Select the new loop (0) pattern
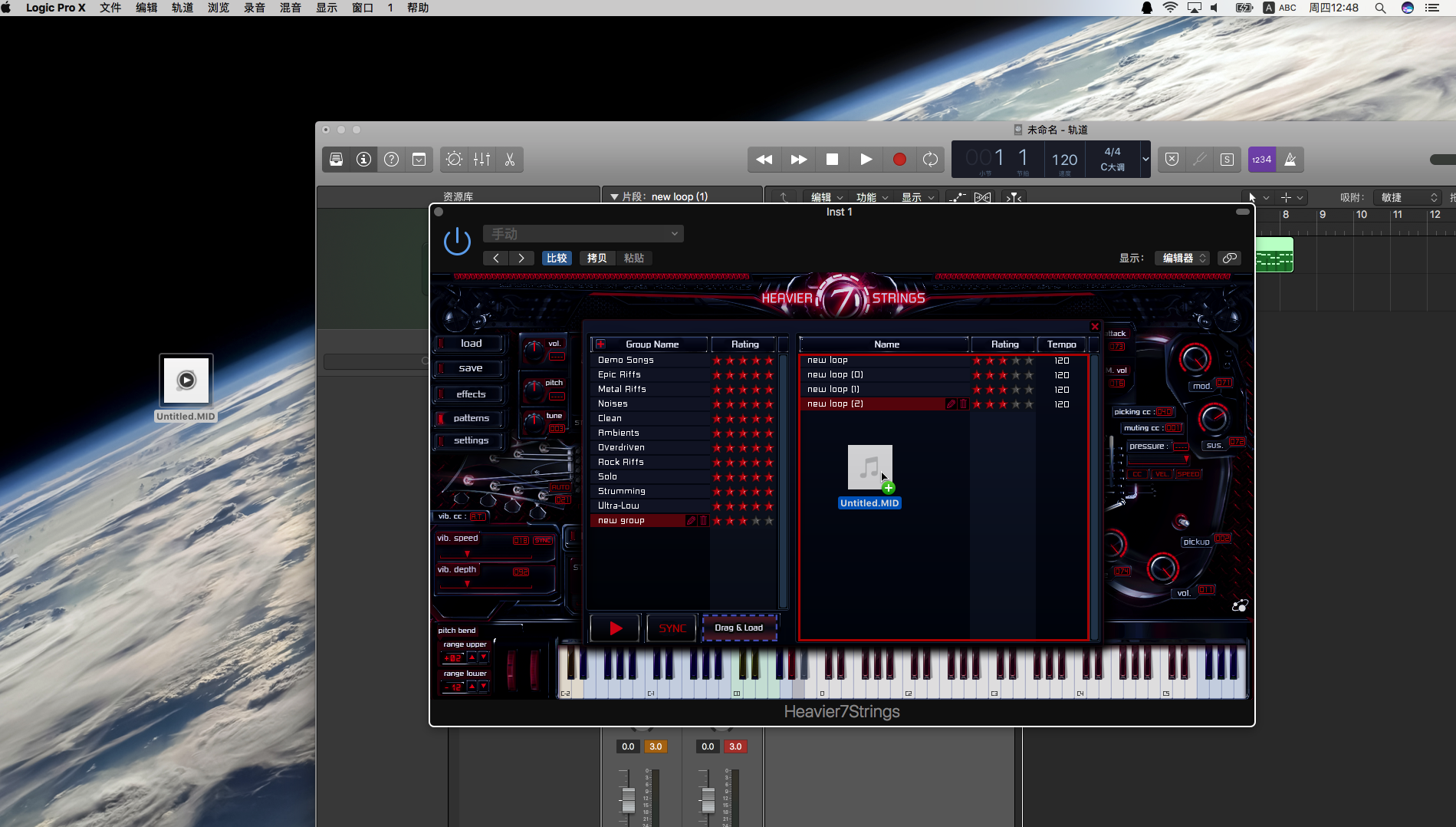The width and height of the screenshot is (1456, 827). [885, 375]
